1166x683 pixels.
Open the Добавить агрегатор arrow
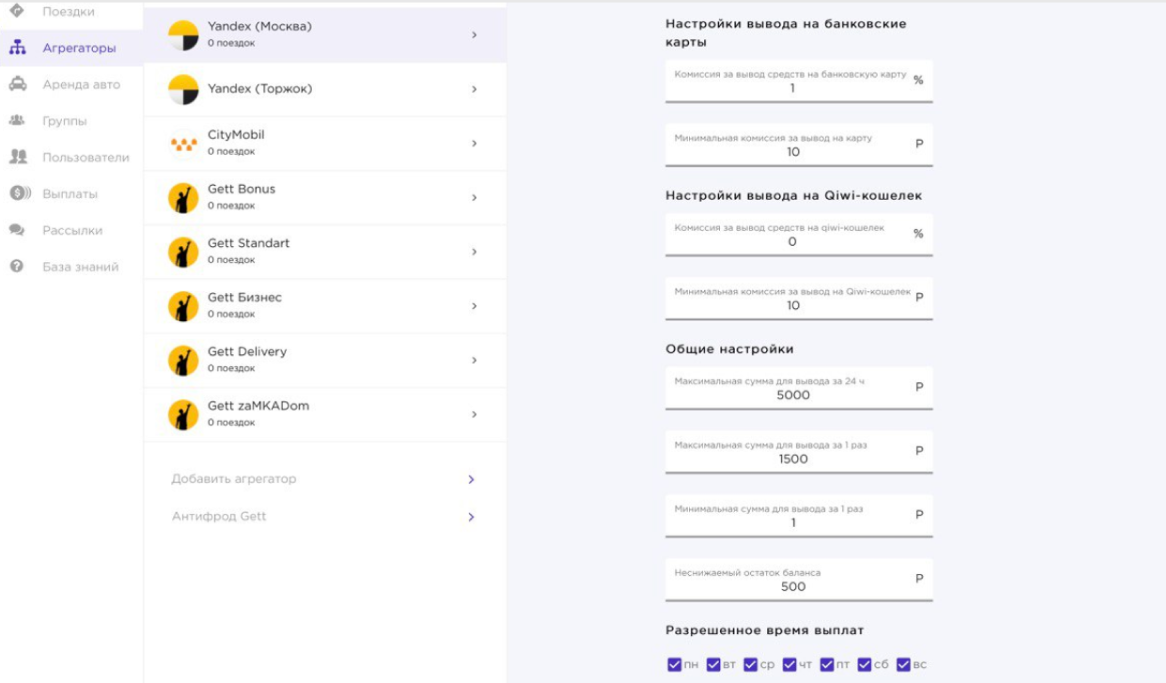click(x=471, y=480)
